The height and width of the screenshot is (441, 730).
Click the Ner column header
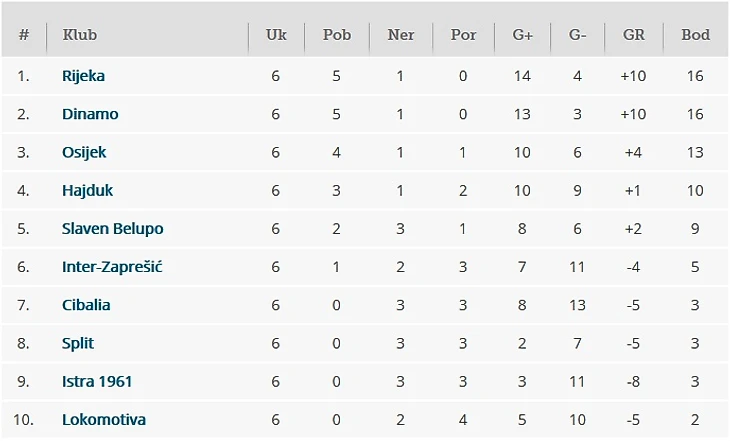tap(400, 35)
